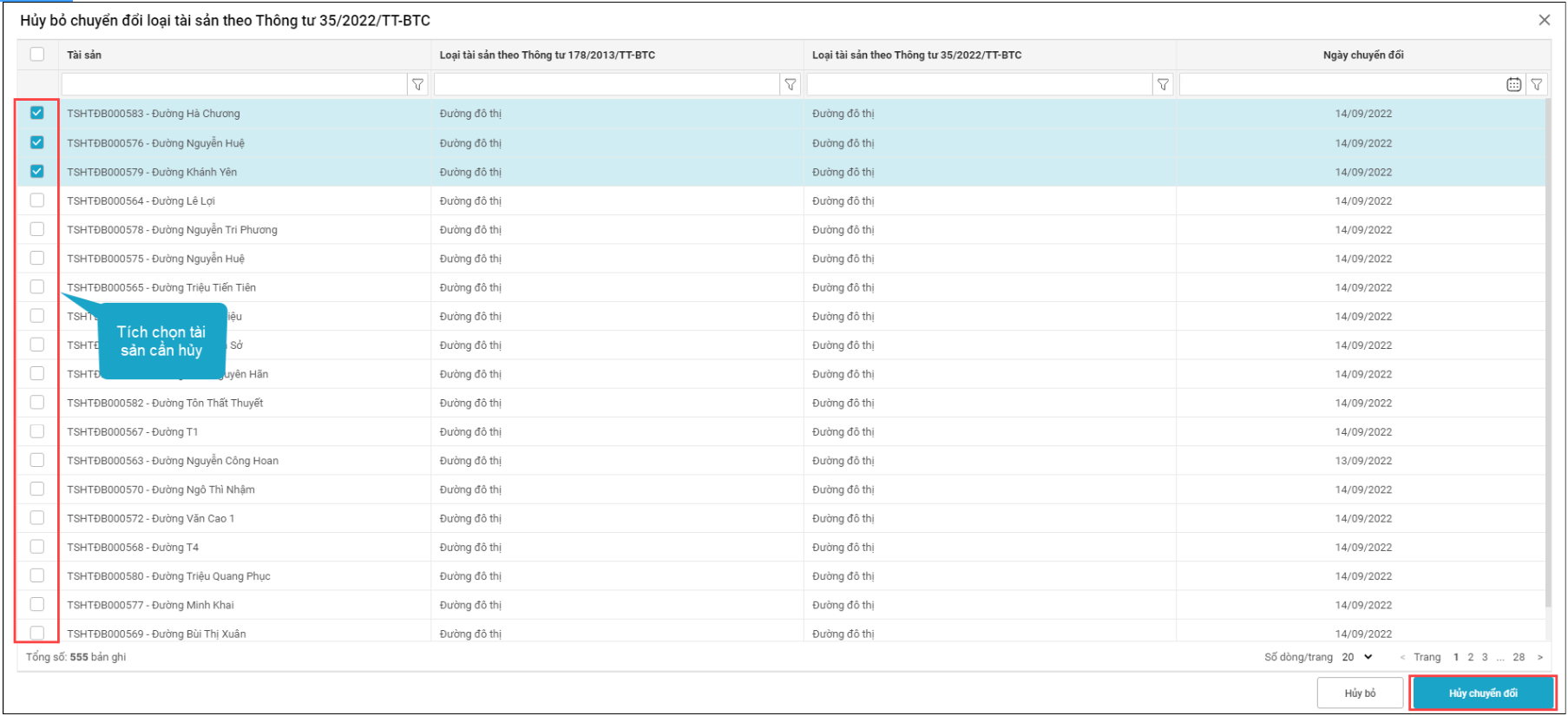The width and height of the screenshot is (1568, 716).
Task: Open calendar picker in Ngày chuyển đổi filter
Action: (x=1513, y=84)
